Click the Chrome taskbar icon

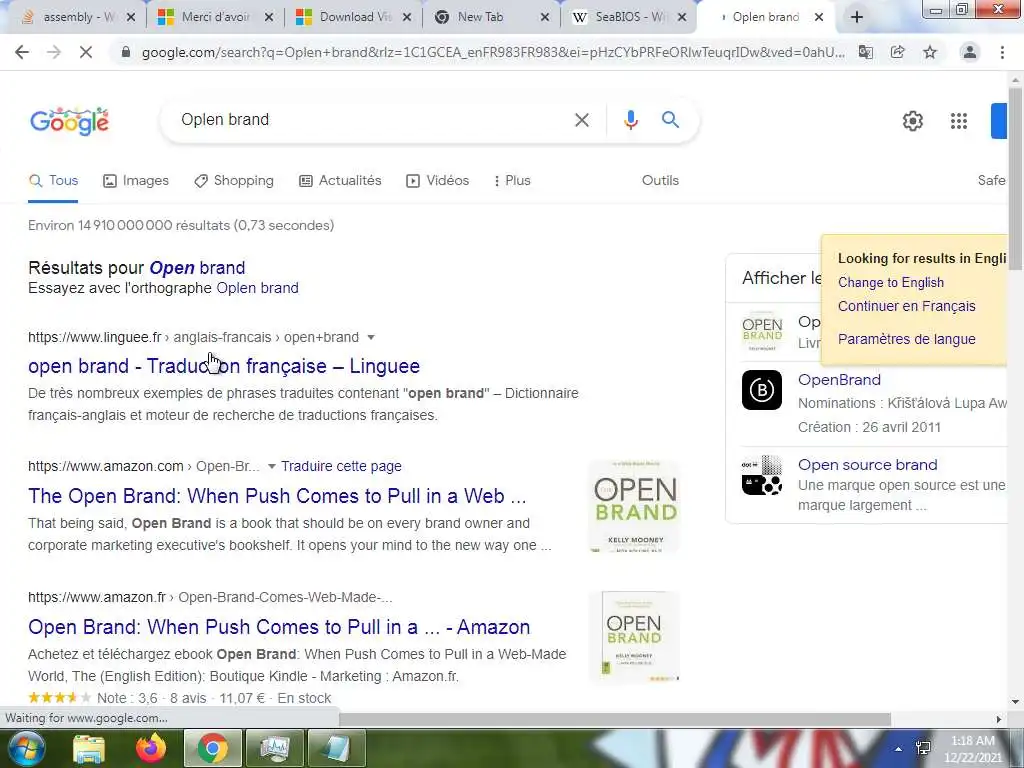coord(212,748)
